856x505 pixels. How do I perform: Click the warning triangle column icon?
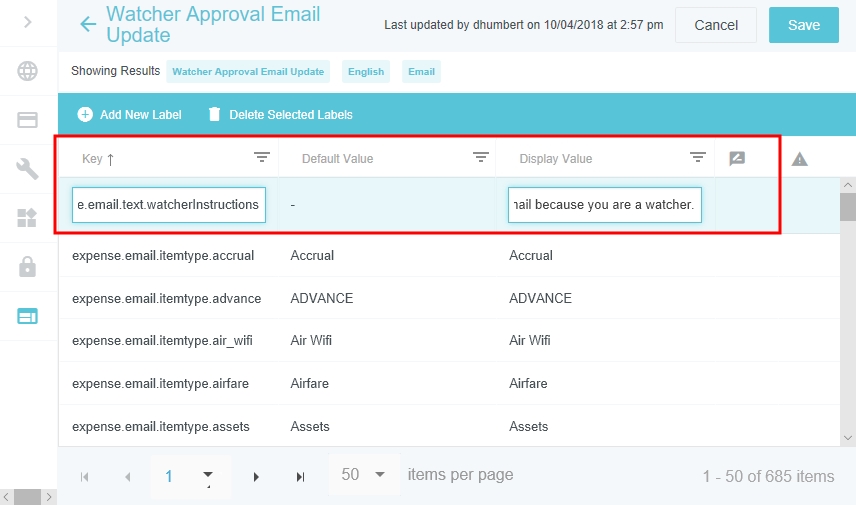[x=799, y=159]
